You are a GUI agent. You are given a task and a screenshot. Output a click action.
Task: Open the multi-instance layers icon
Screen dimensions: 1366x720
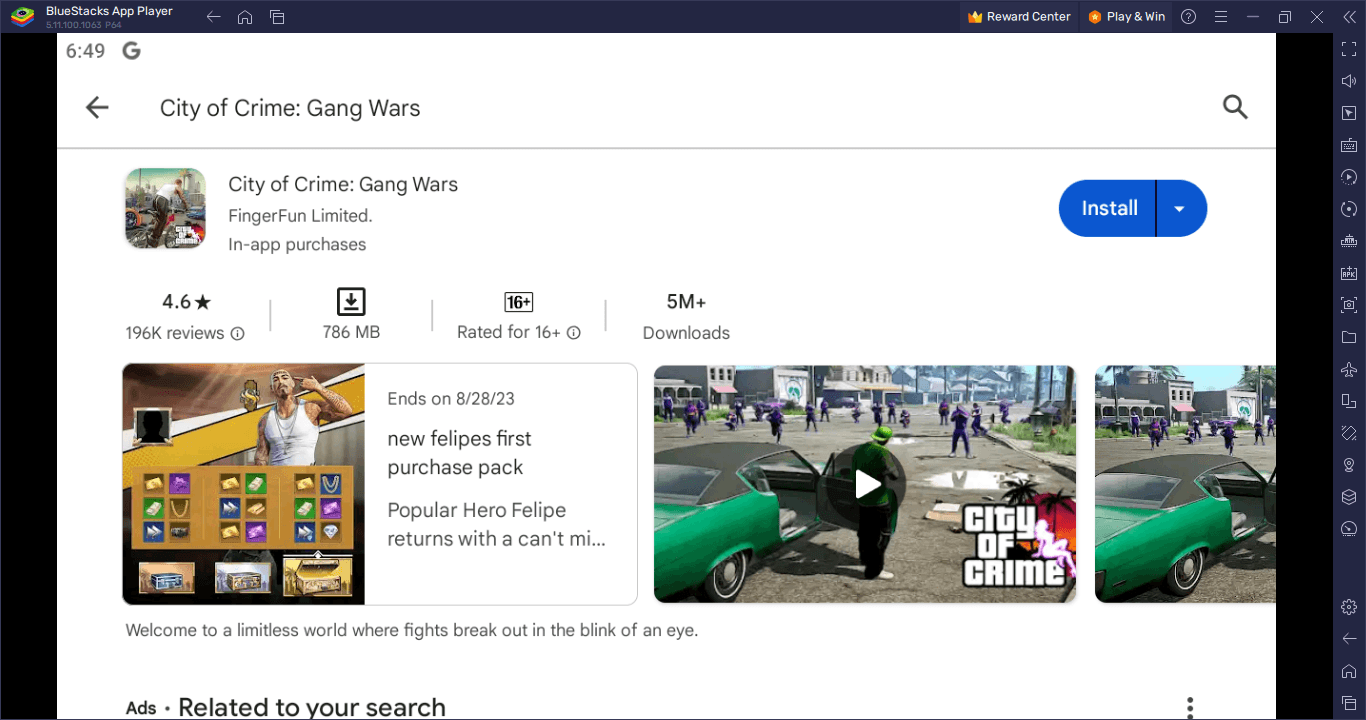click(x=1349, y=497)
